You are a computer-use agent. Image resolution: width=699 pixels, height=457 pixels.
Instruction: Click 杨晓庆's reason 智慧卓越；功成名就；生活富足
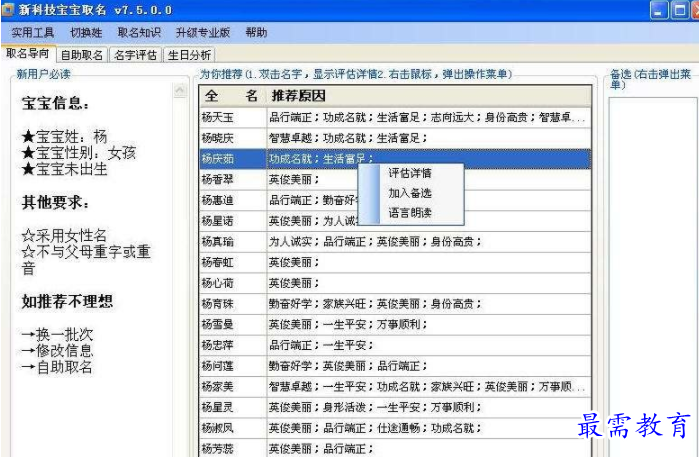(x=348, y=138)
